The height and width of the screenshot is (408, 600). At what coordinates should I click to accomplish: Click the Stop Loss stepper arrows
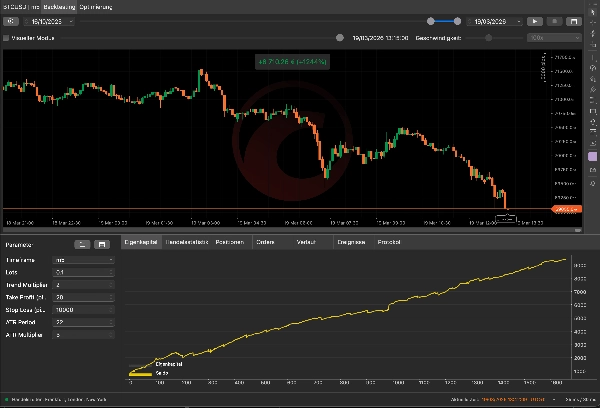pos(111,310)
